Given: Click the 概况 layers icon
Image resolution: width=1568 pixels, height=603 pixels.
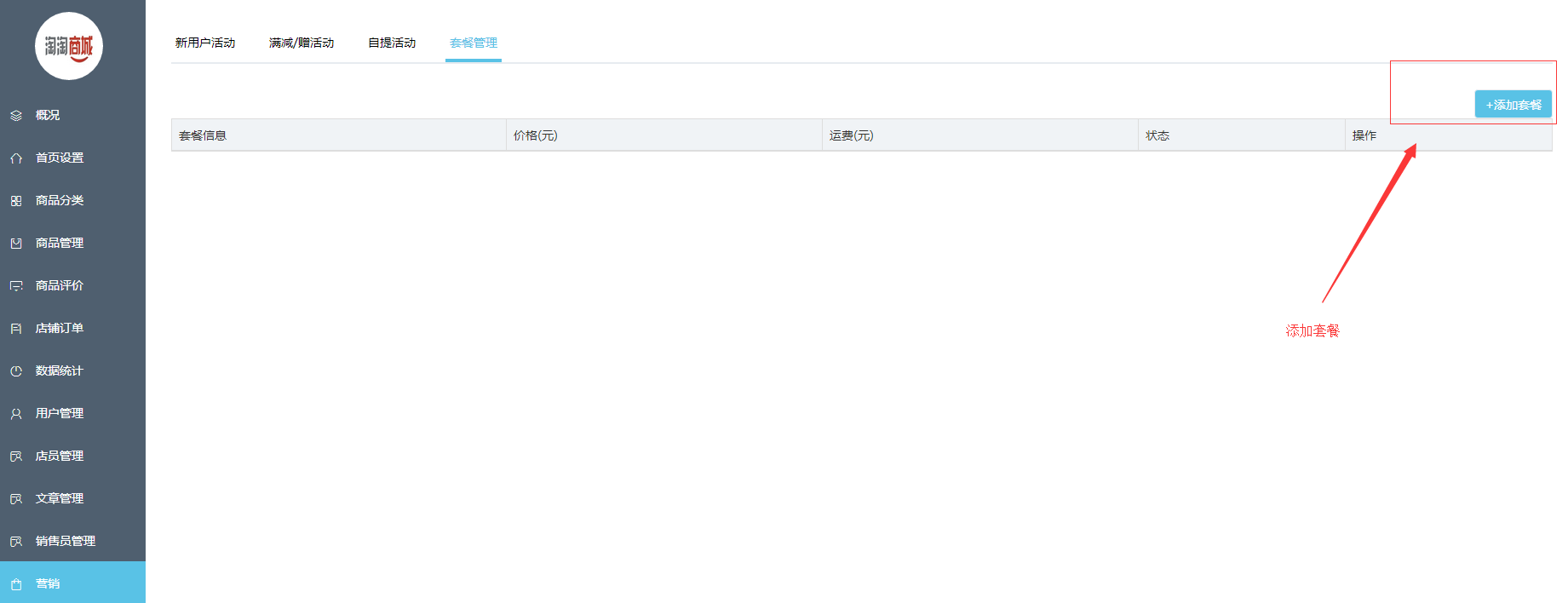Looking at the screenshot, I should pyautogui.click(x=16, y=115).
